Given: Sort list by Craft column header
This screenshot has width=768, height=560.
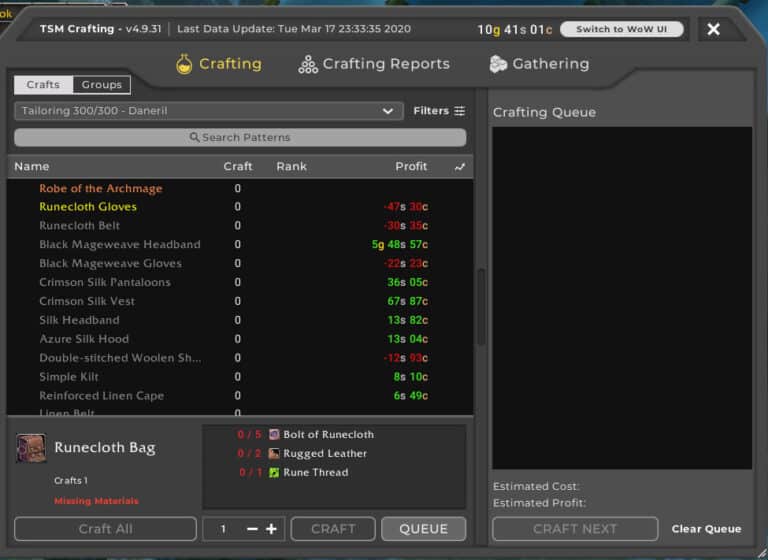Looking at the screenshot, I should tap(238, 167).
